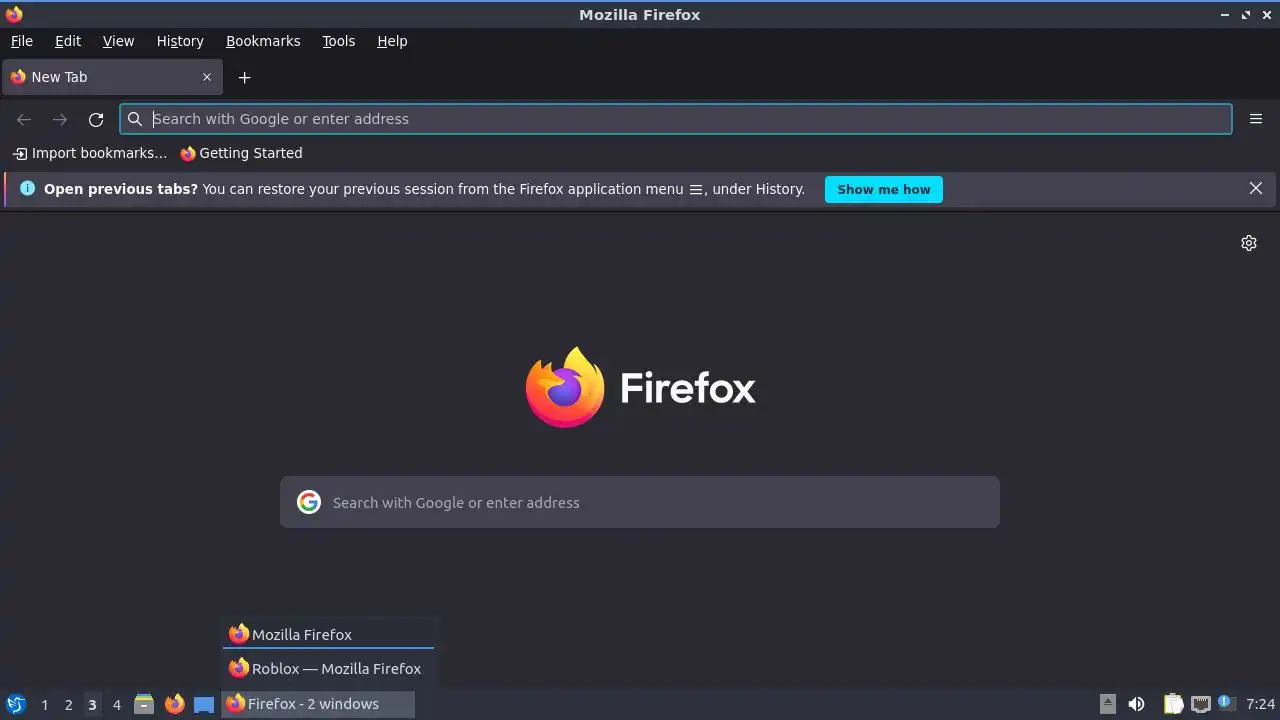Image resolution: width=1280 pixels, height=720 pixels.
Task: Click the Firefox icon in title bar
Action: click(14, 14)
